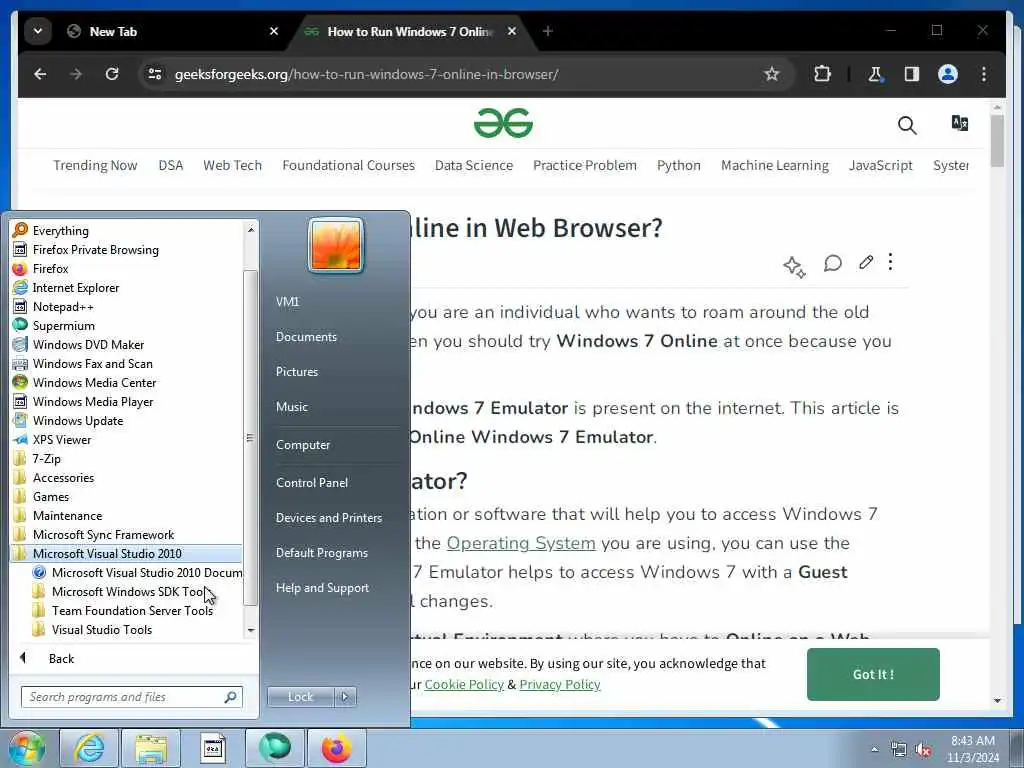Expand the shutdown options arrow beside Lock
The height and width of the screenshot is (768, 1024).
345,697
